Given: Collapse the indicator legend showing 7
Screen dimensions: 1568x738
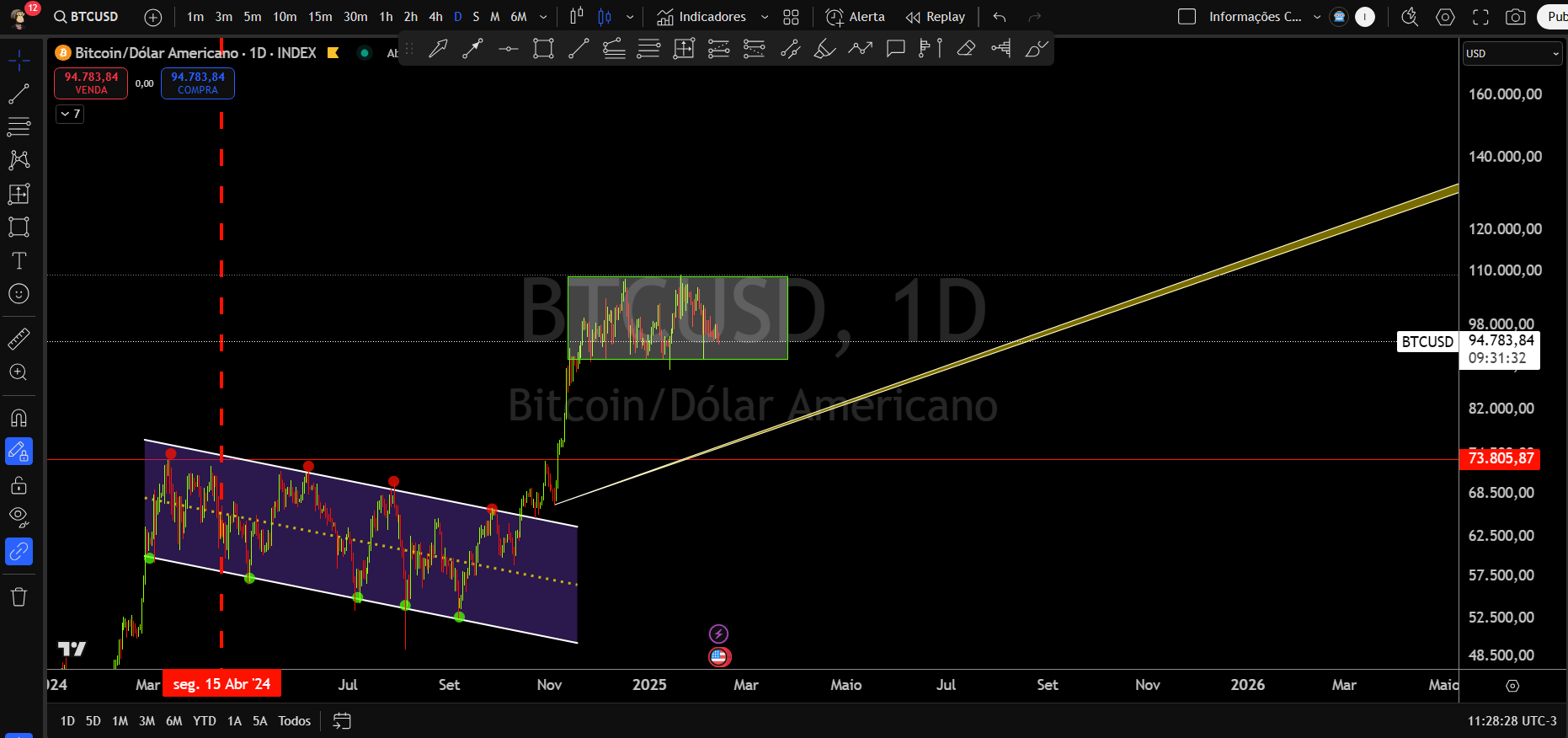Looking at the screenshot, I should point(70,114).
